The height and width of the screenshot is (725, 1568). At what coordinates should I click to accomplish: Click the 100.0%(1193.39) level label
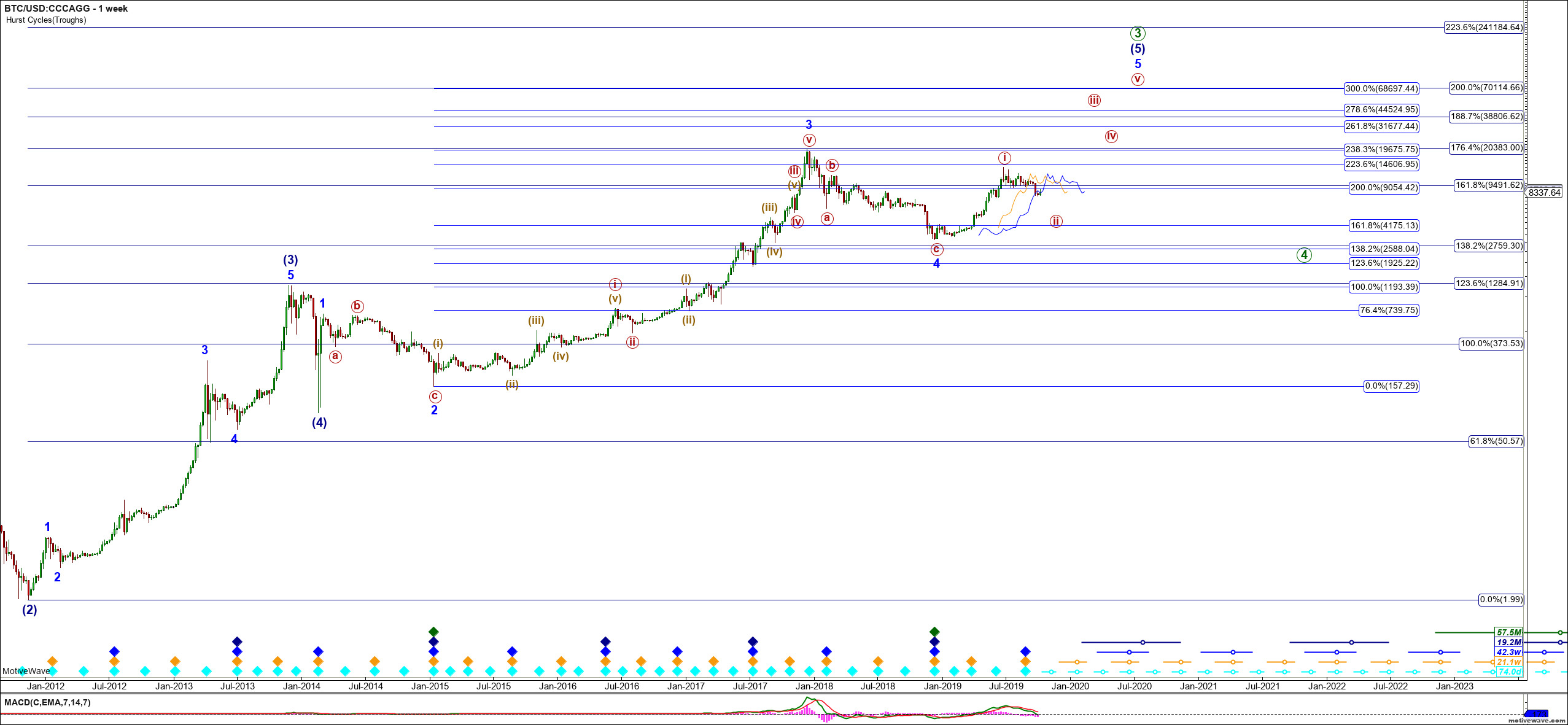(x=1384, y=287)
